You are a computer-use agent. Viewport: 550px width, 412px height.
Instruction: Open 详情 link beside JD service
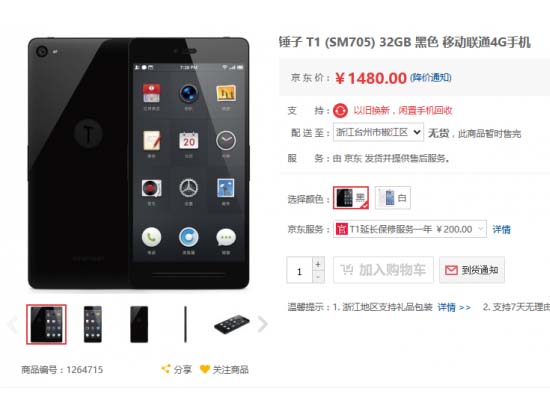click(501, 230)
